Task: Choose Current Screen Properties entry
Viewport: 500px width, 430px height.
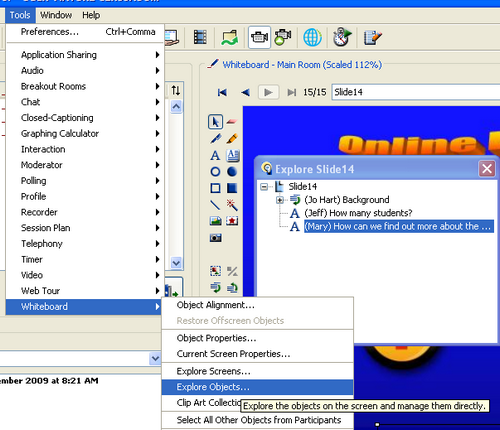Action: [x=257, y=354]
